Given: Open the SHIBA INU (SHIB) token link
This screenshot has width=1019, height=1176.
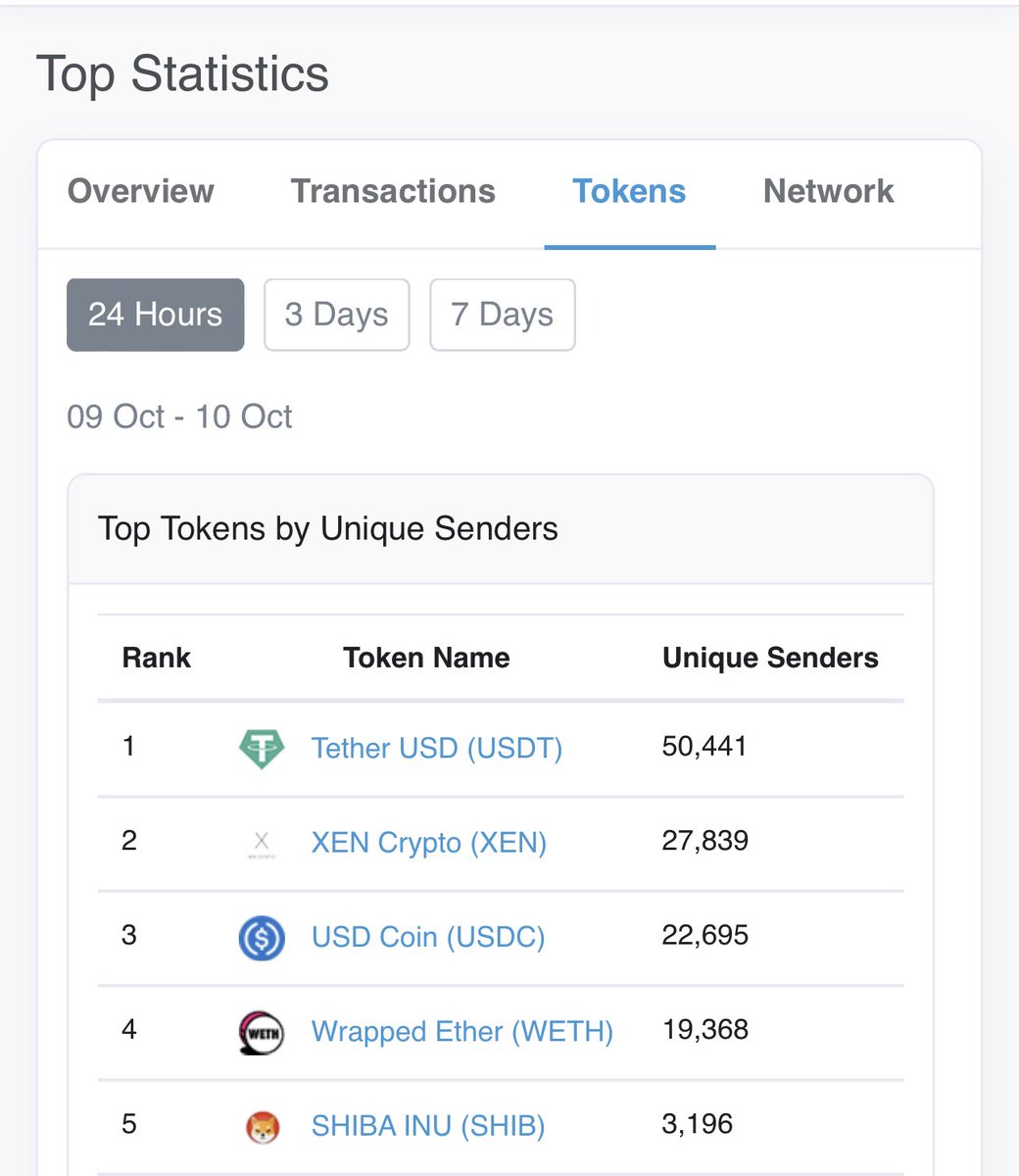Looking at the screenshot, I should coord(428,1126).
